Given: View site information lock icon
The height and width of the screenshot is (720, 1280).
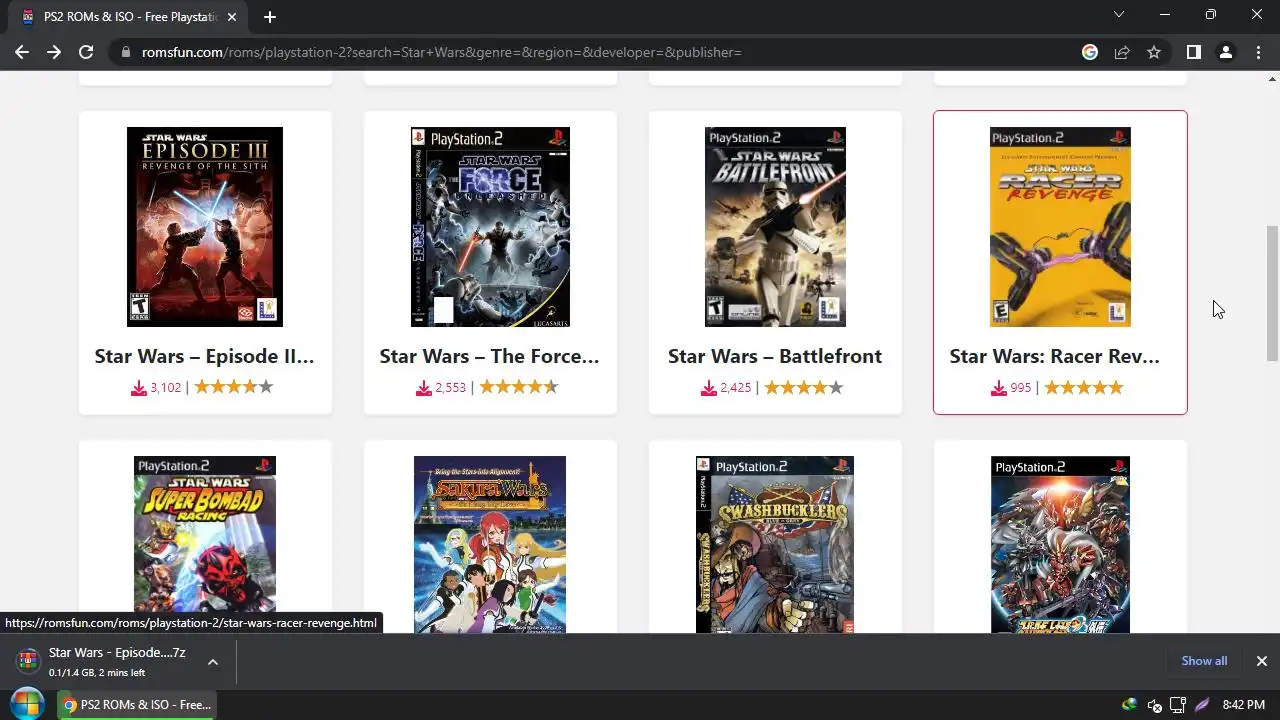Looking at the screenshot, I should pyautogui.click(x=125, y=52).
